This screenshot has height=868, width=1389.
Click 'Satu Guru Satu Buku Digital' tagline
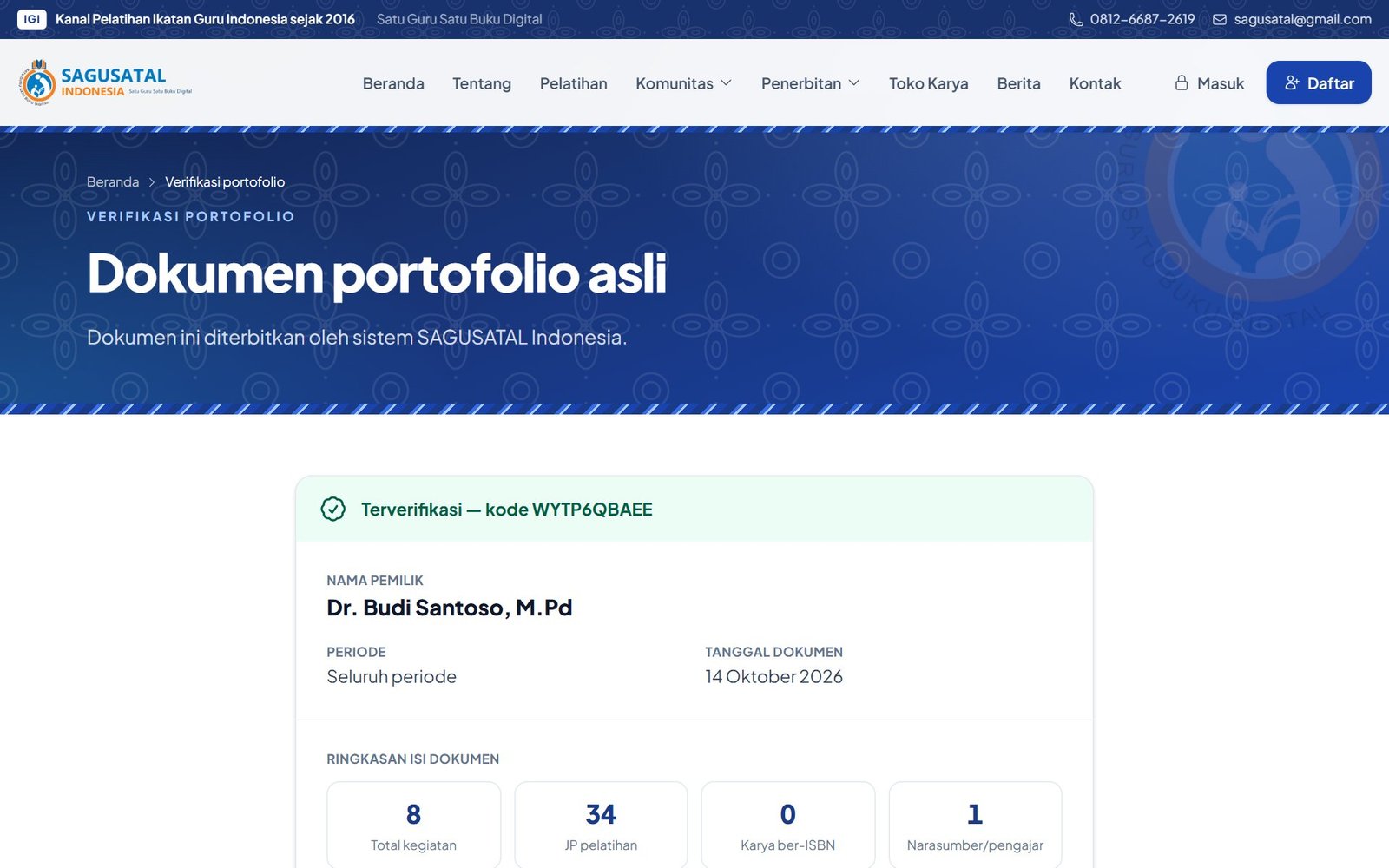(x=459, y=19)
